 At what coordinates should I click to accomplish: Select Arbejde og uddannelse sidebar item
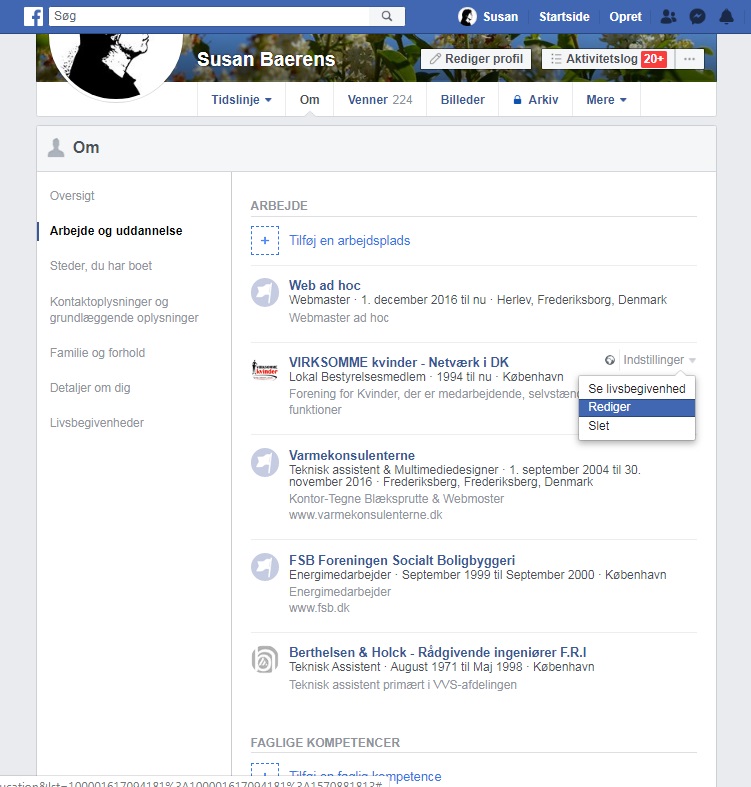point(116,231)
